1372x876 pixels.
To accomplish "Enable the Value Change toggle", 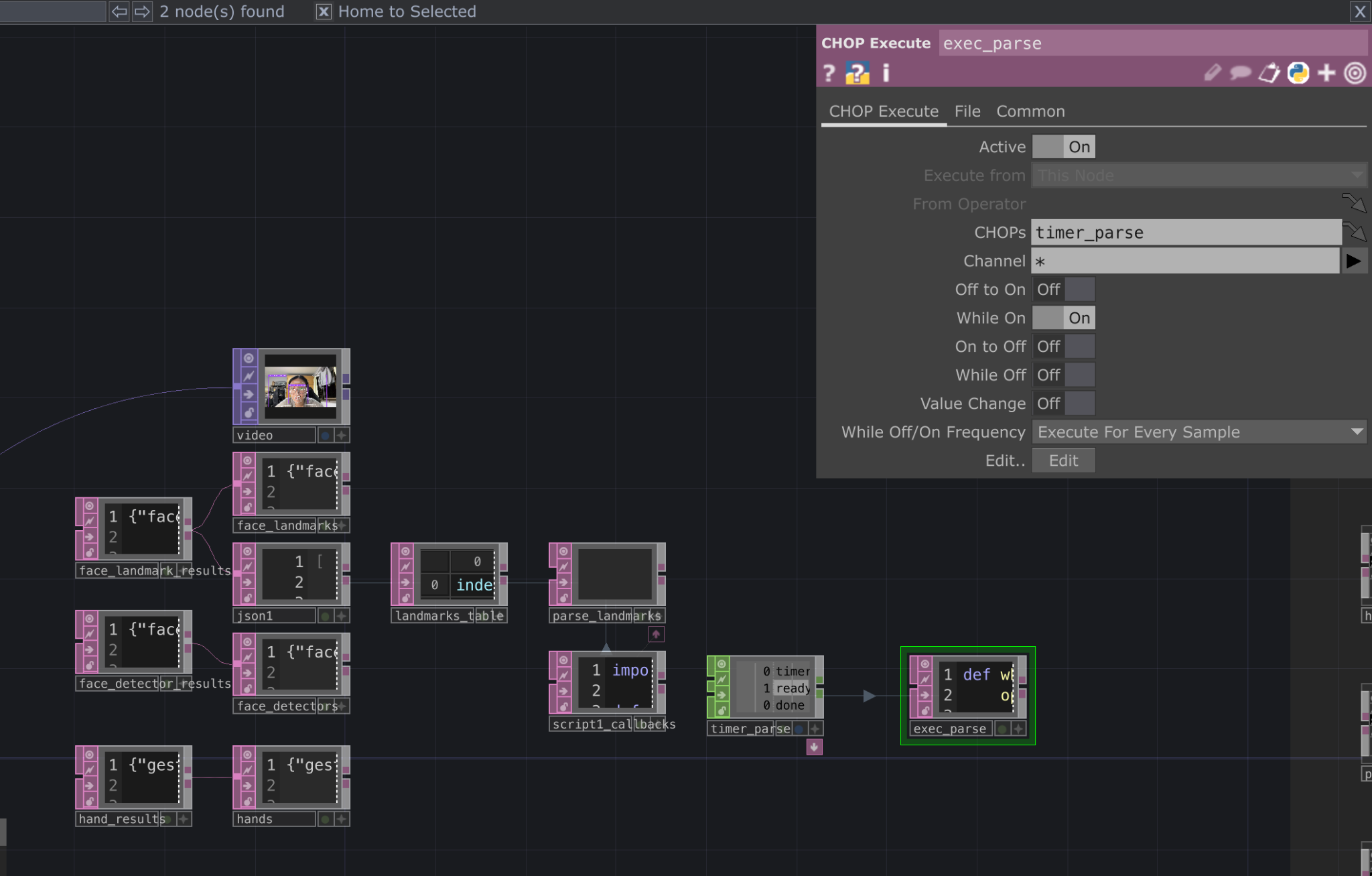I will (x=1063, y=403).
